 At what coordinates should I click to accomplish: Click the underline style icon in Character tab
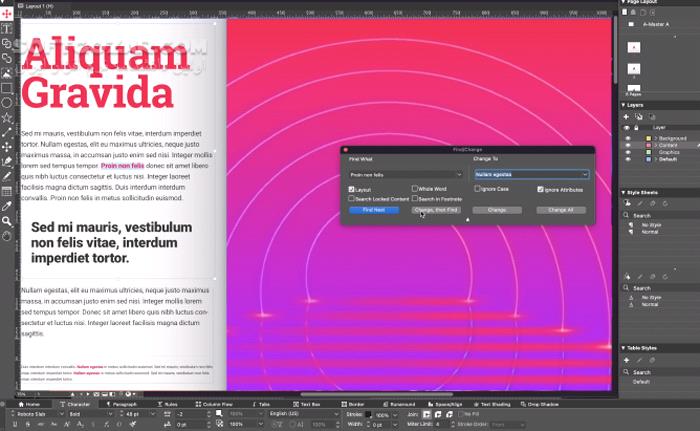pos(15,424)
